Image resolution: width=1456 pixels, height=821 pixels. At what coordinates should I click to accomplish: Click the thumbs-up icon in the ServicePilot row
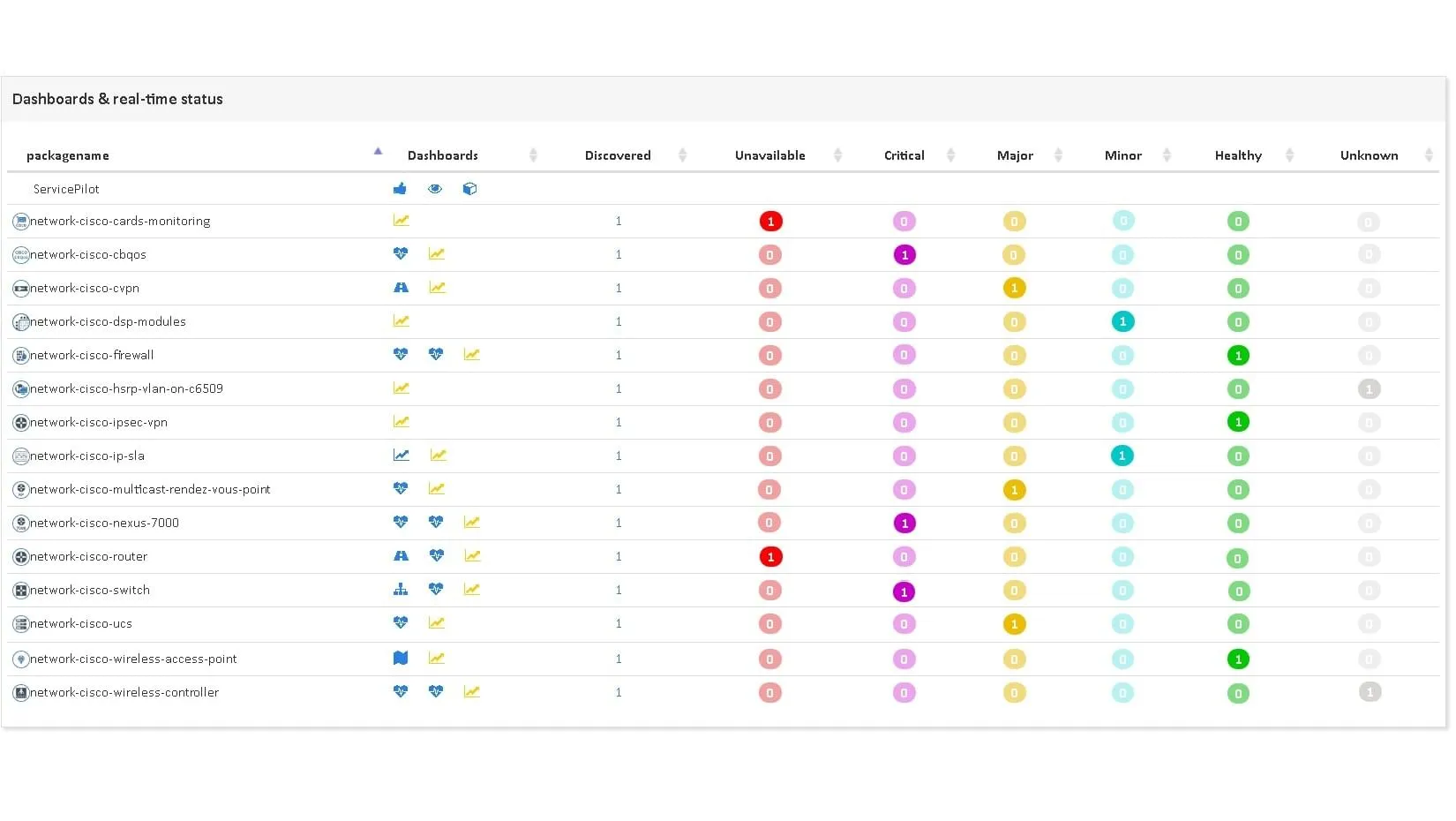(400, 188)
